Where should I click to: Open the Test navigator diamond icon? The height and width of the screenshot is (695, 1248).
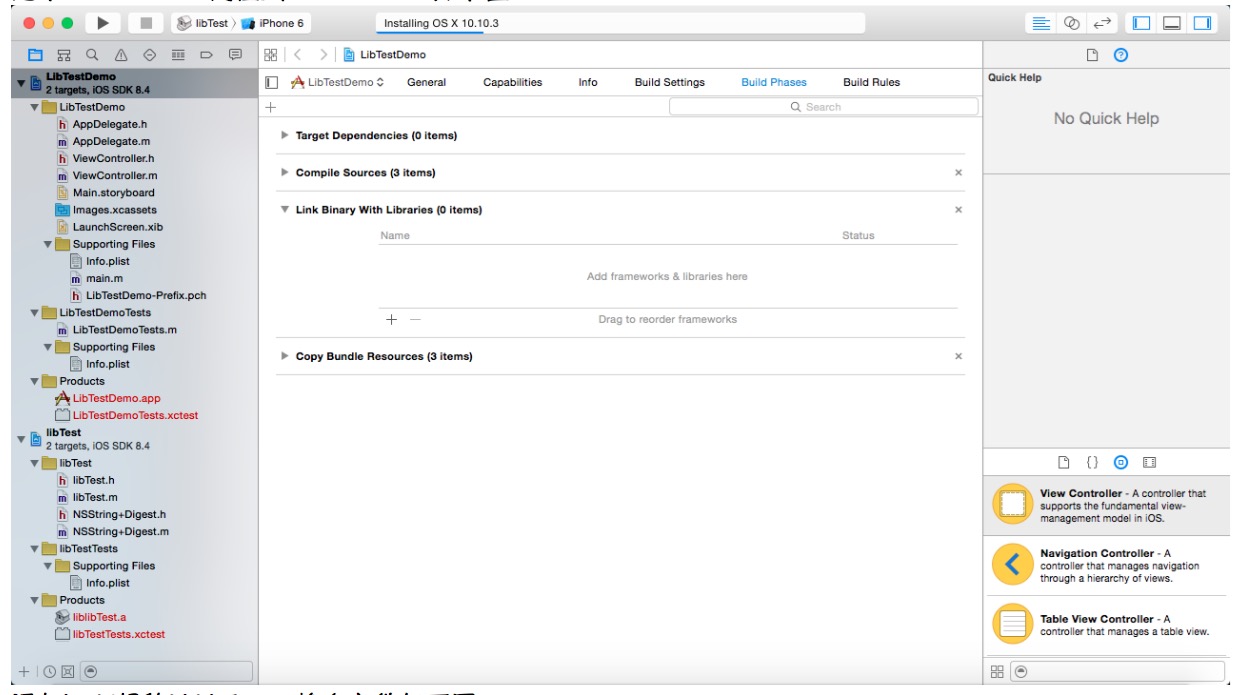(150, 54)
